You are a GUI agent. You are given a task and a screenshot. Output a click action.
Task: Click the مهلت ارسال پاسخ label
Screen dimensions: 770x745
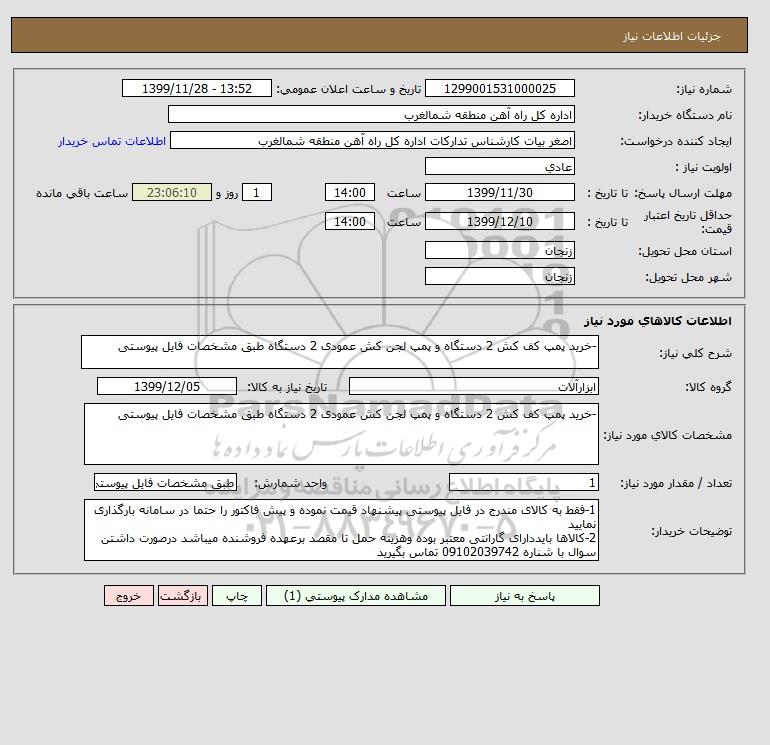point(683,193)
